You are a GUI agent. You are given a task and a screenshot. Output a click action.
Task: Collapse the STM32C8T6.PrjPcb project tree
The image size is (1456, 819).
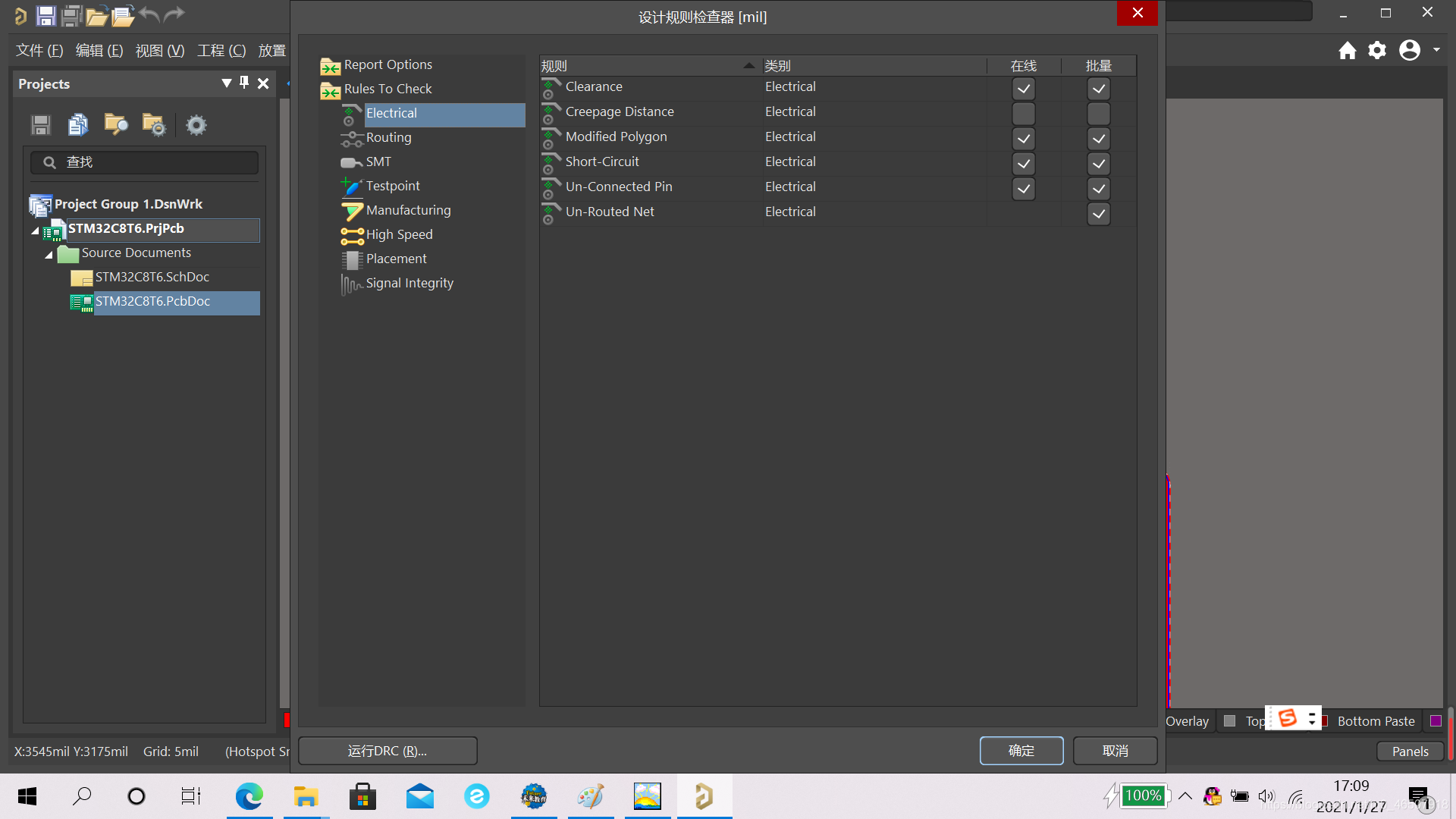pyautogui.click(x=35, y=231)
